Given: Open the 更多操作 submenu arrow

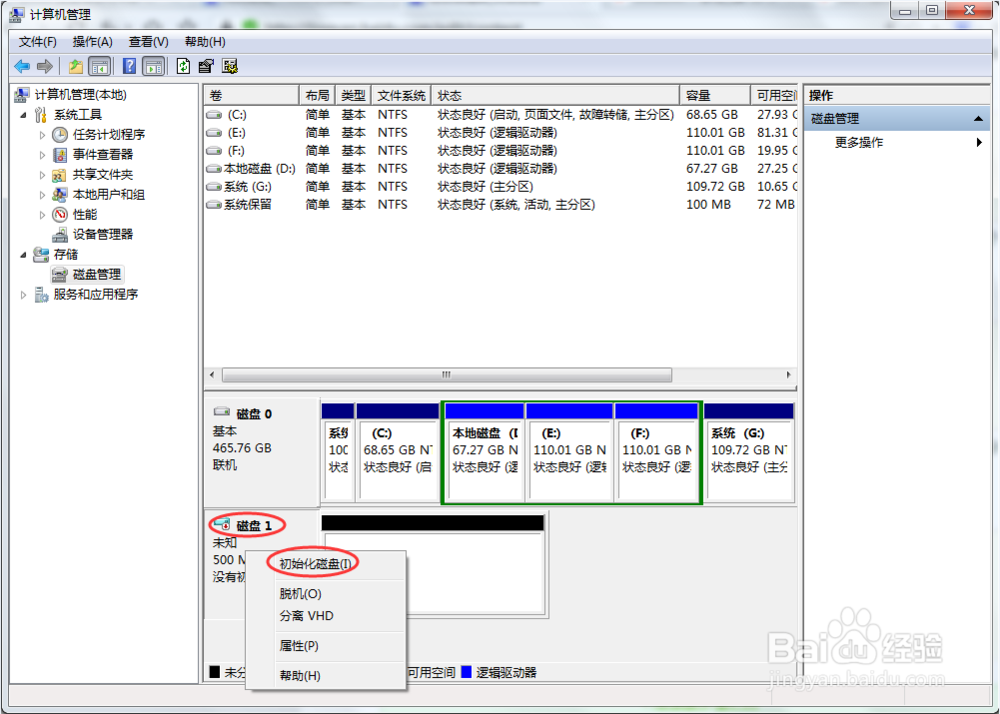Looking at the screenshot, I should 979,142.
